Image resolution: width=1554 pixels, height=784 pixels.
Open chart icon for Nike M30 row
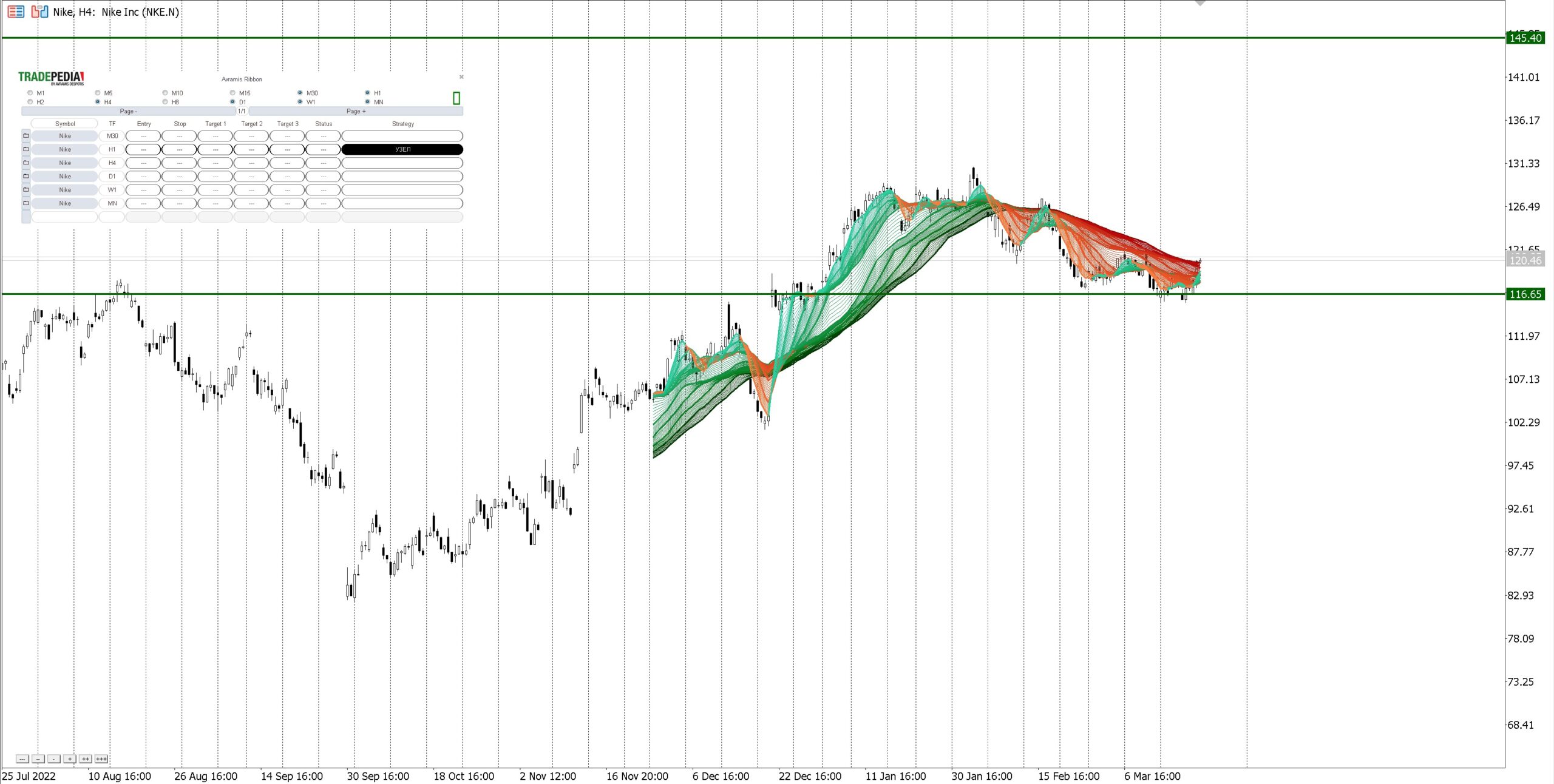coord(26,136)
